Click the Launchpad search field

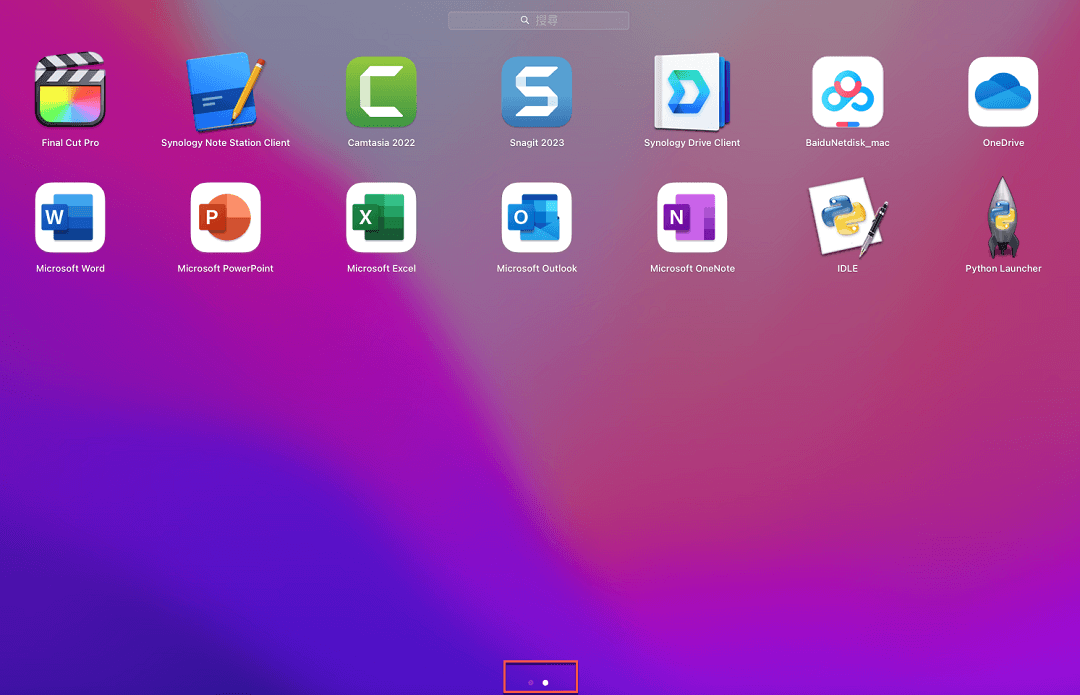coord(538,21)
